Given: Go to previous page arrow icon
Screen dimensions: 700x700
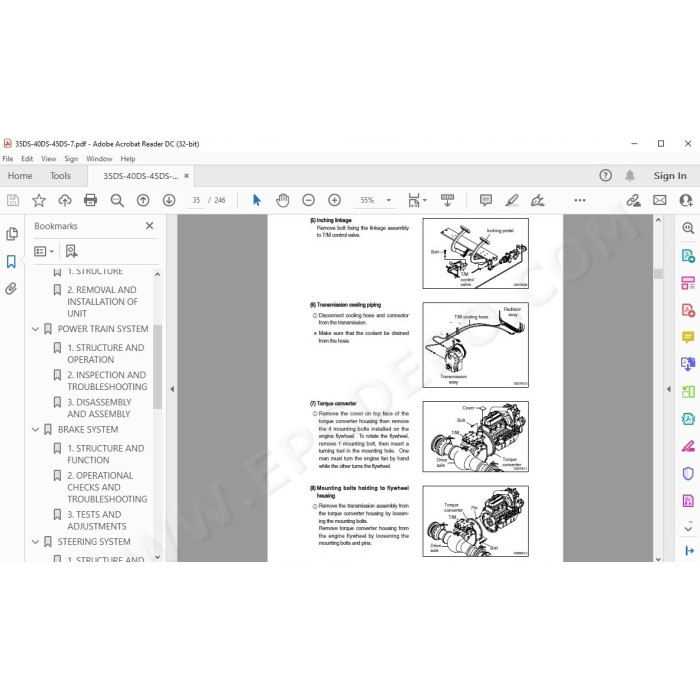Looking at the screenshot, I should [143, 200].
